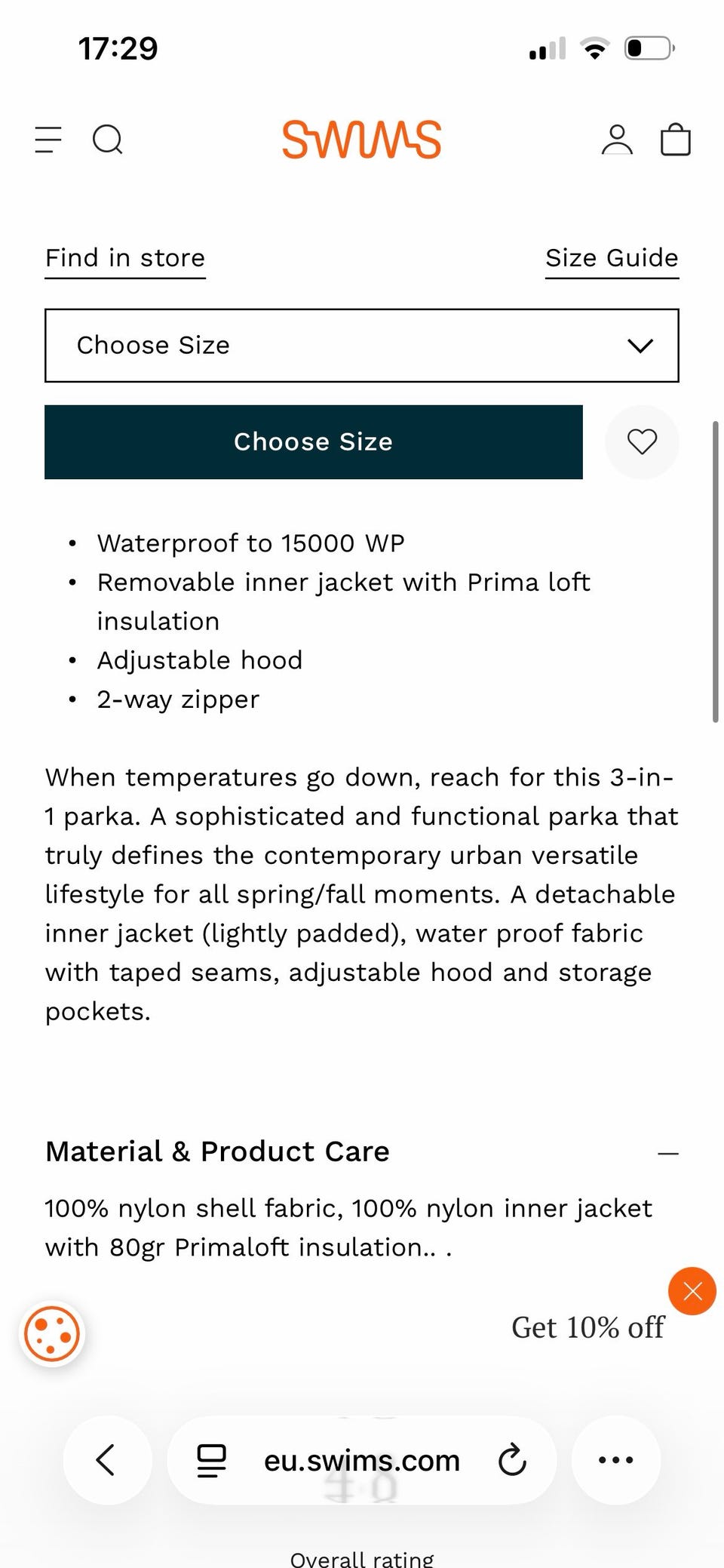
Task: Open the Size Guide link
Action: 612,258
